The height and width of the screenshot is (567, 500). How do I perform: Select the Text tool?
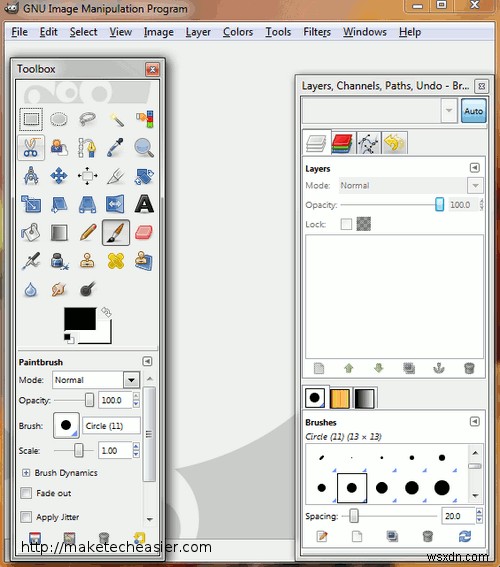(144, 204)
